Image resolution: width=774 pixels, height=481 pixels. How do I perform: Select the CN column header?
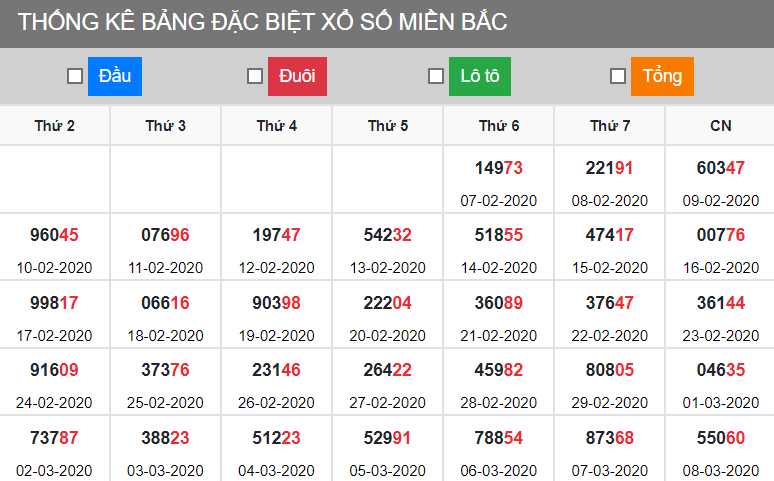721,126
